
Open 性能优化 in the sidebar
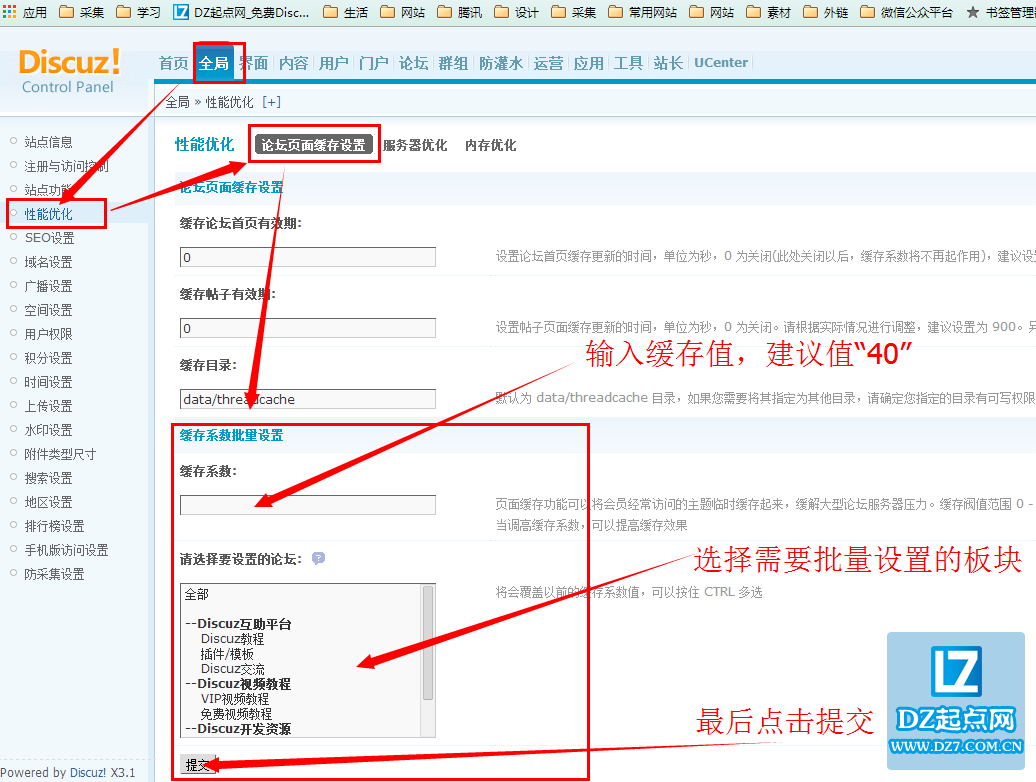(x=48, y=214)
